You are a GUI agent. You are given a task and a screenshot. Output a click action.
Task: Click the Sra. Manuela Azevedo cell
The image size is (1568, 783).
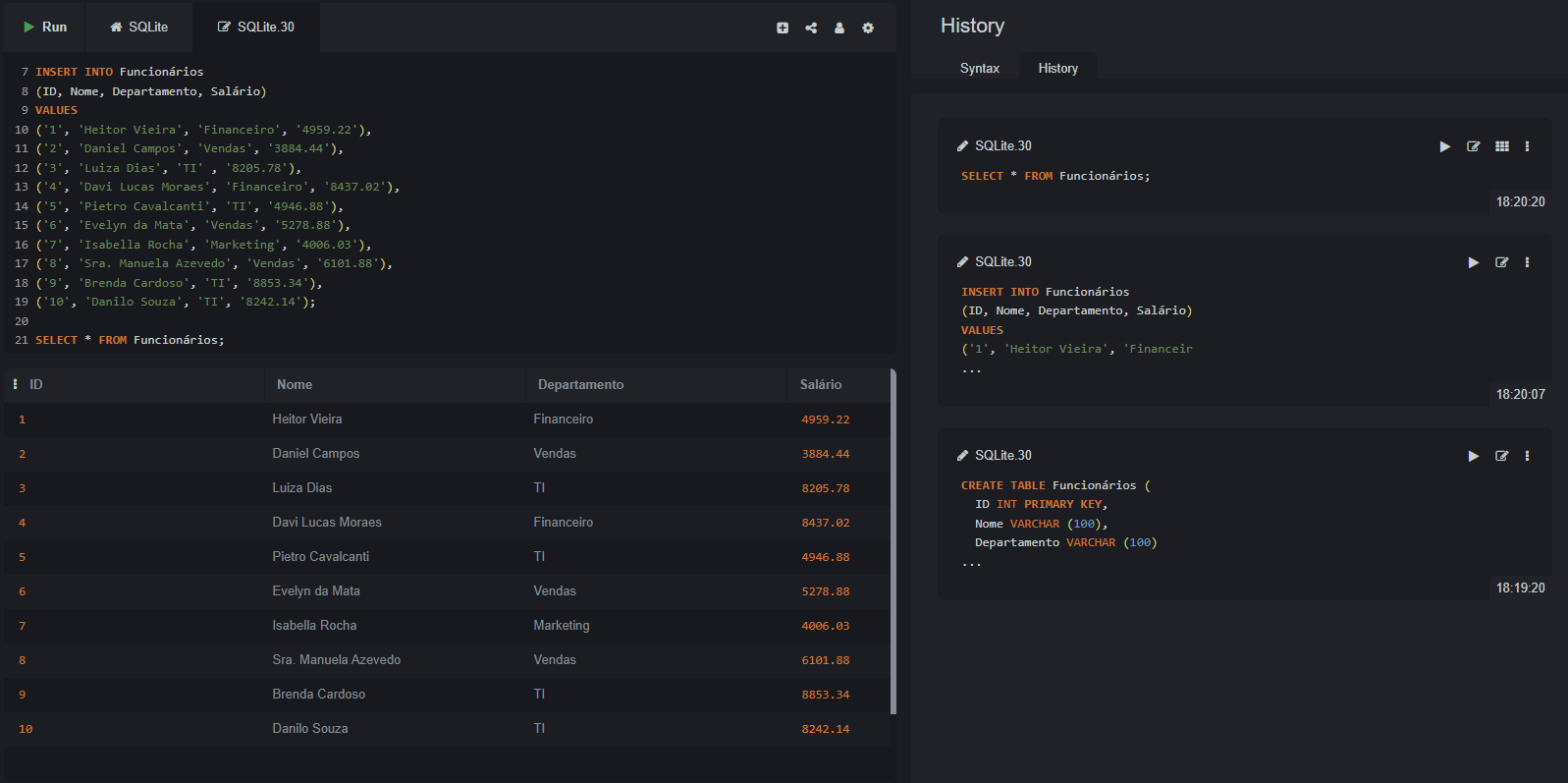click(337, 660)
